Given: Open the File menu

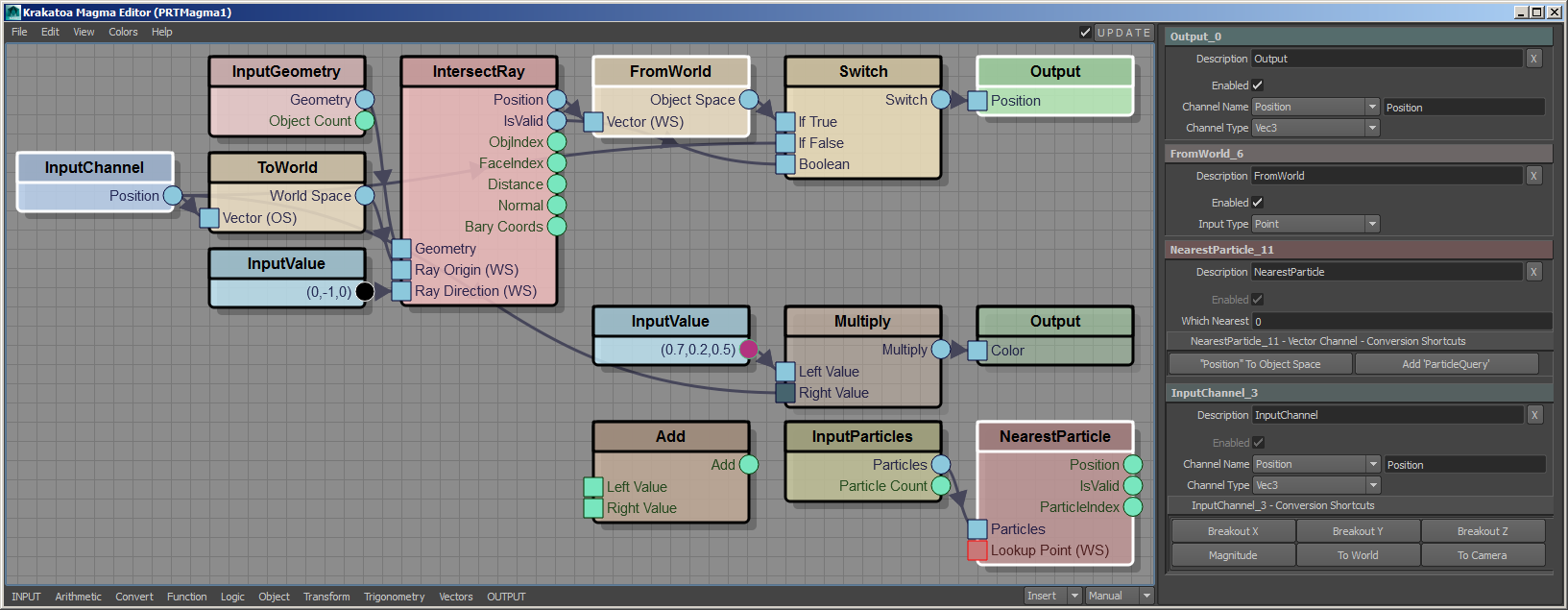Looking at the screenshot, I should 19,32.
